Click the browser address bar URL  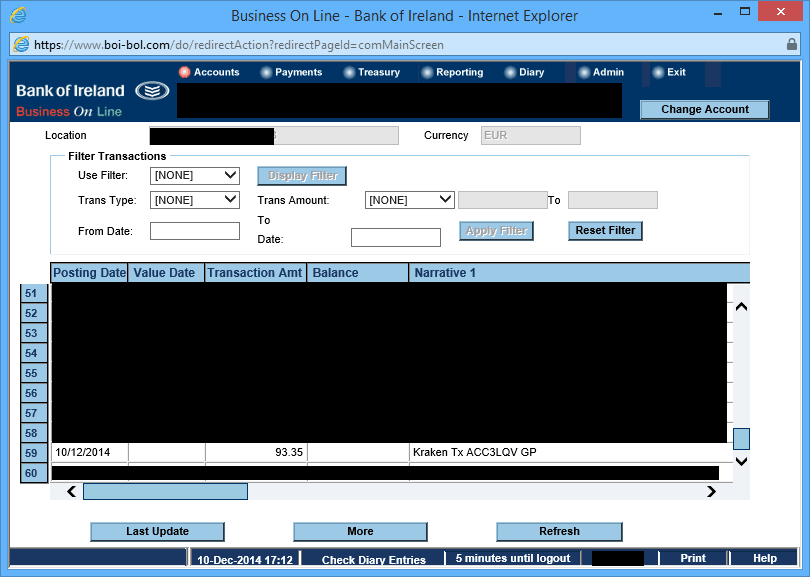click(x=239, y=45)
